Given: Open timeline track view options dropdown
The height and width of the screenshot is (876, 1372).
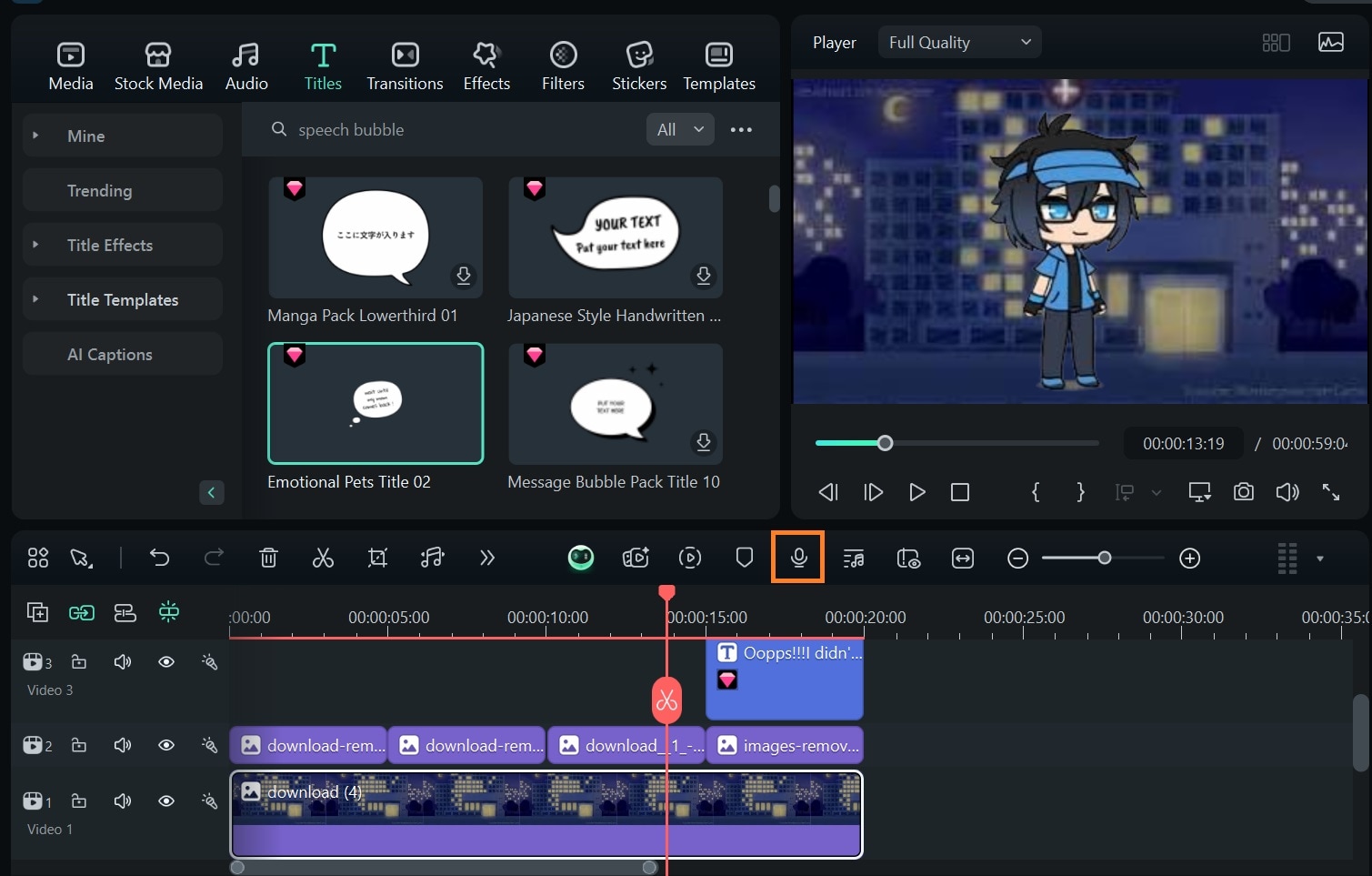Looking at the screenshot, I should point(1320,559).
